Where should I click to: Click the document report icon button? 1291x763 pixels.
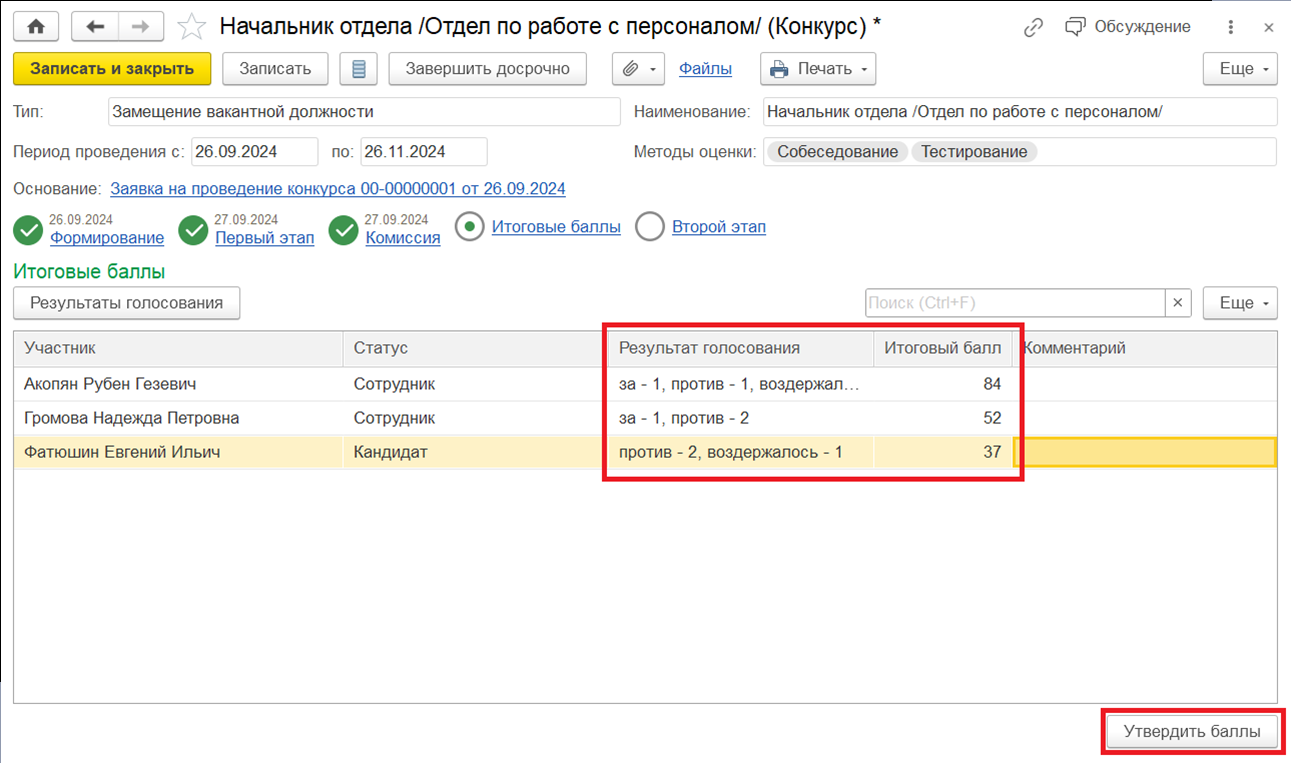(x=358, y=69)
